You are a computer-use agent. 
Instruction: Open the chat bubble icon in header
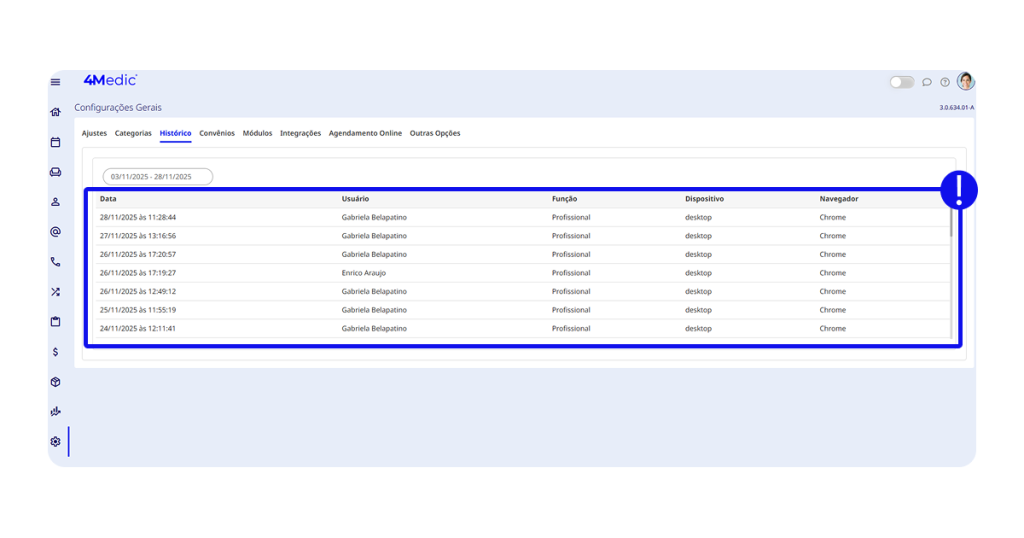tap(927, 82)
